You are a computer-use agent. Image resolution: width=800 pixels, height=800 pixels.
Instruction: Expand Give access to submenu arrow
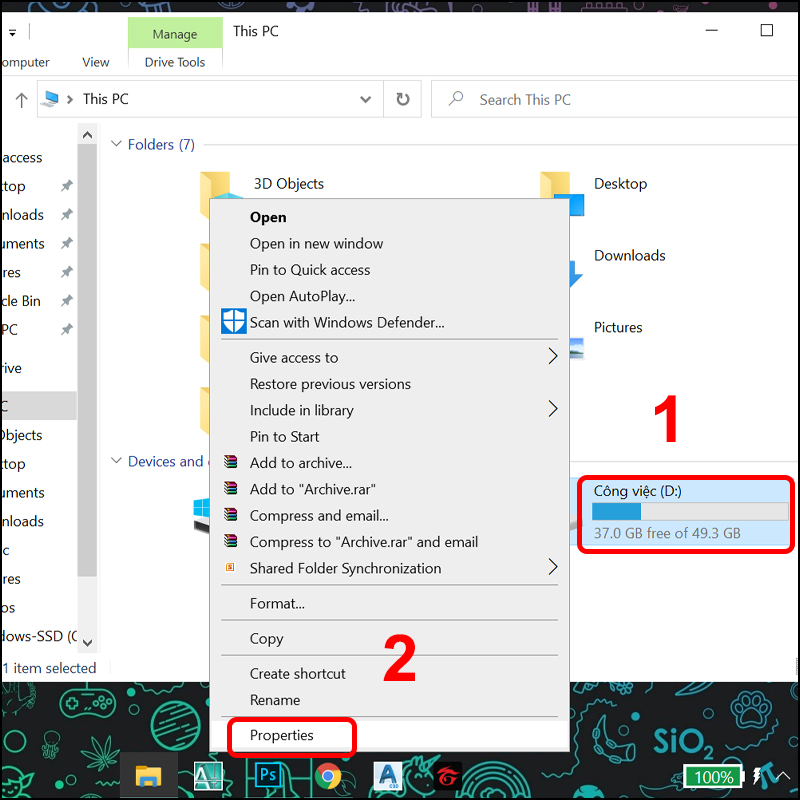(x=553, y=356)
